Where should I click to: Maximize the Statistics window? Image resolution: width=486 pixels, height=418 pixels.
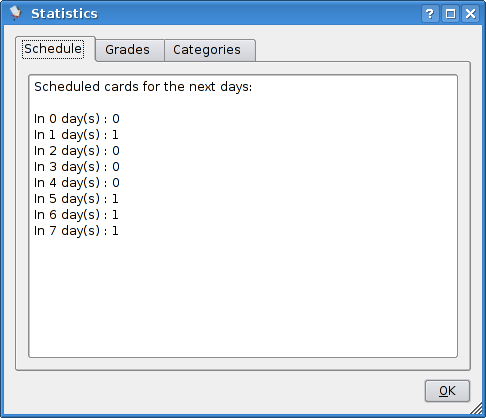coord(450,14)
